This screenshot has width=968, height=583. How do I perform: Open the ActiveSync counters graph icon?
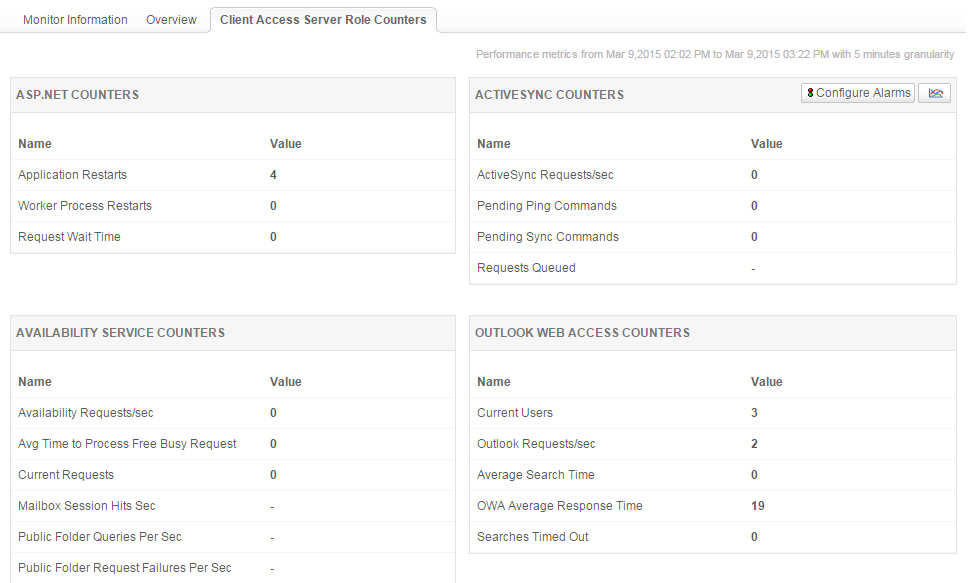(x=935, y=93)
